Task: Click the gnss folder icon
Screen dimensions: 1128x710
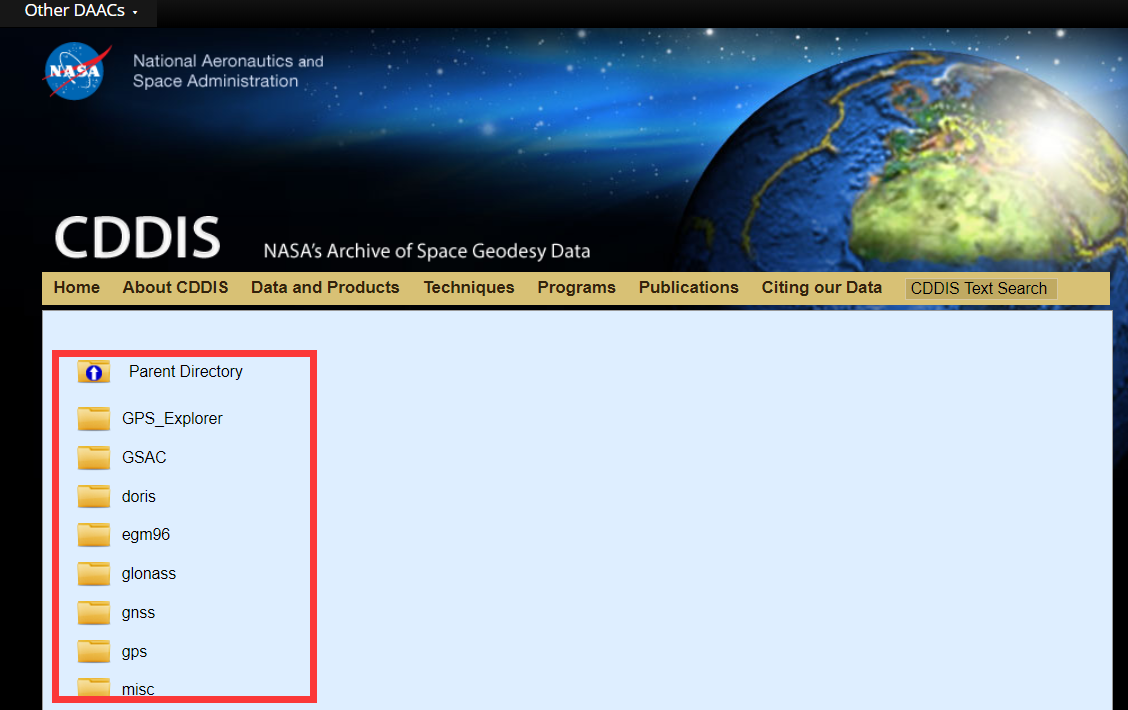Action: 94,612
